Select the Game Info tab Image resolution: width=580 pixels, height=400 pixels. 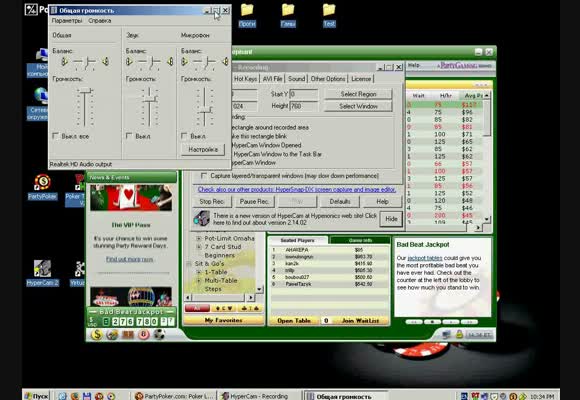pos(360,240)
